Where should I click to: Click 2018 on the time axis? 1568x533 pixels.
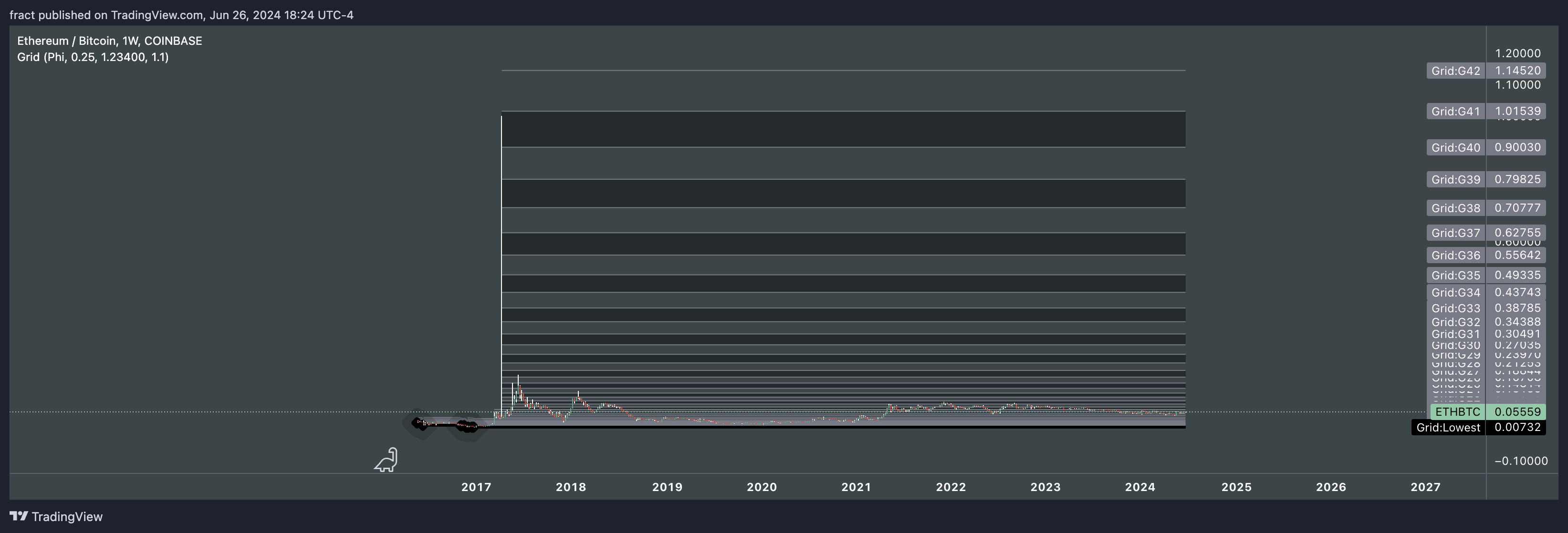571,487
